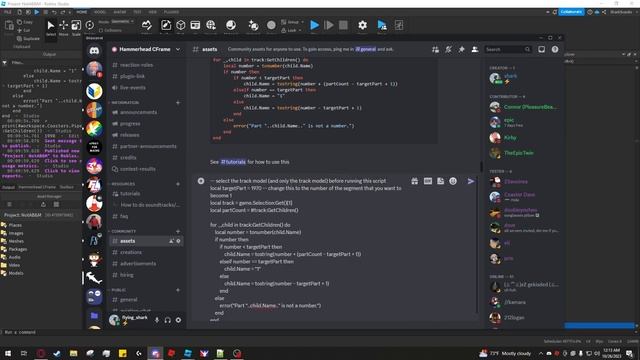Switch to the PLUGINS ribbon tab

click(x=171, y=12)
